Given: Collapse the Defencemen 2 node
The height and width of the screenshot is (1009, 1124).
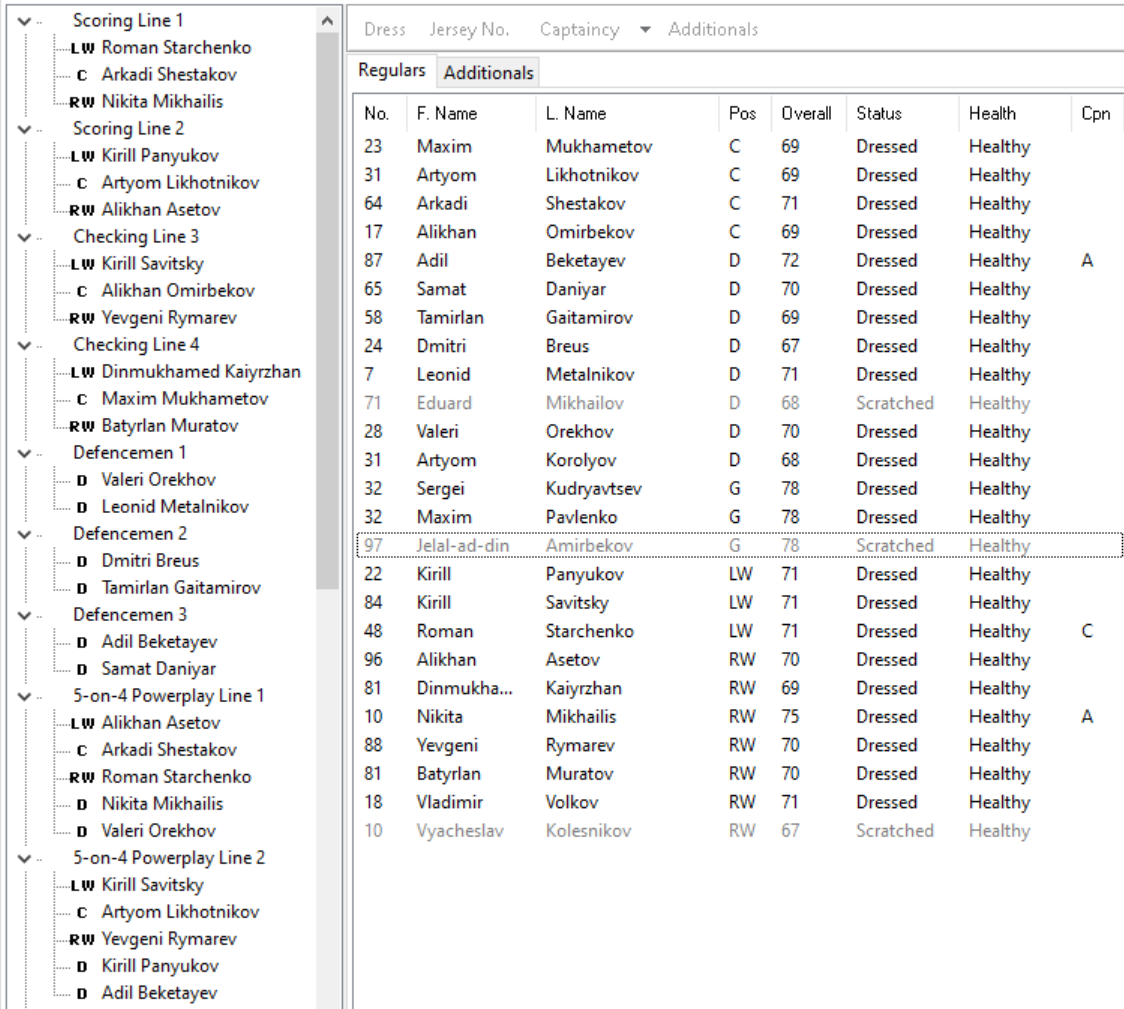Looking at the screenshot, I should [24, 534].
